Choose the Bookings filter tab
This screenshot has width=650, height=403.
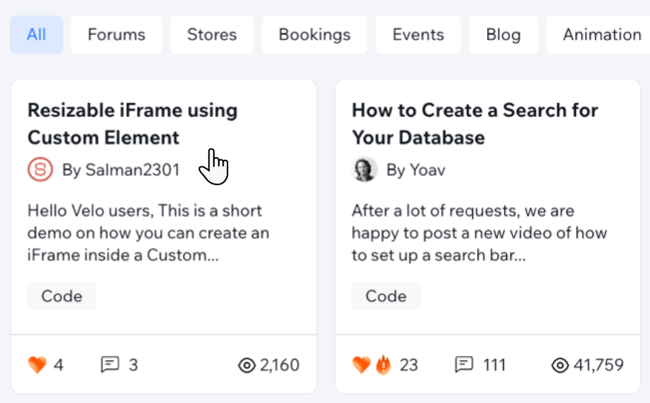pyautogui.click(x=315, y=35)
